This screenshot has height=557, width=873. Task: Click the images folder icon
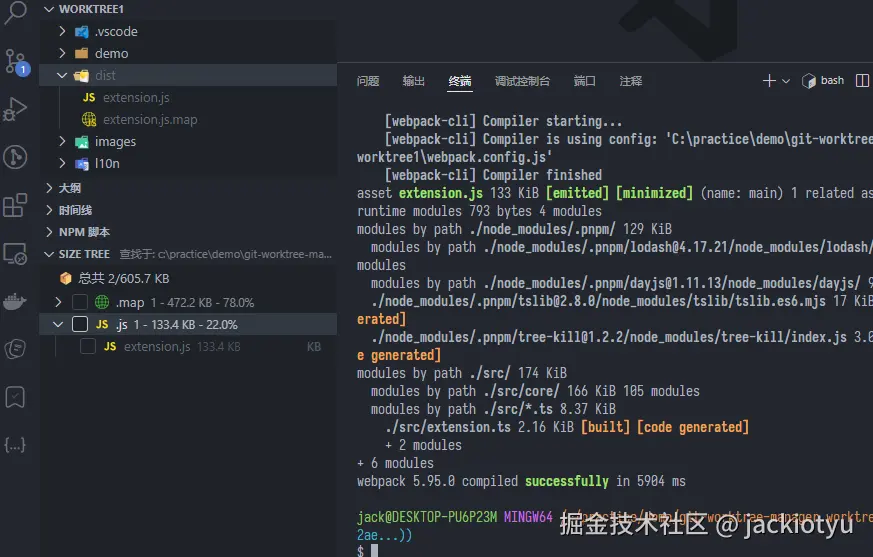(82, 141)
